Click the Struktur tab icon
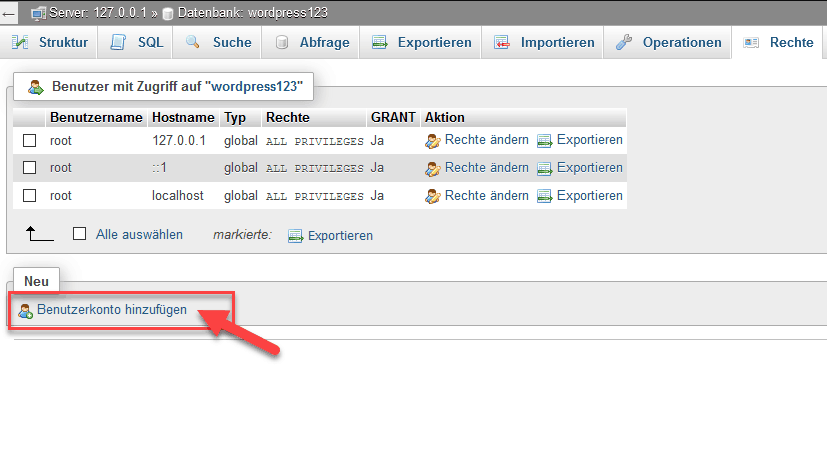Viewport: 827px width, 471px height. click(20, 43)
